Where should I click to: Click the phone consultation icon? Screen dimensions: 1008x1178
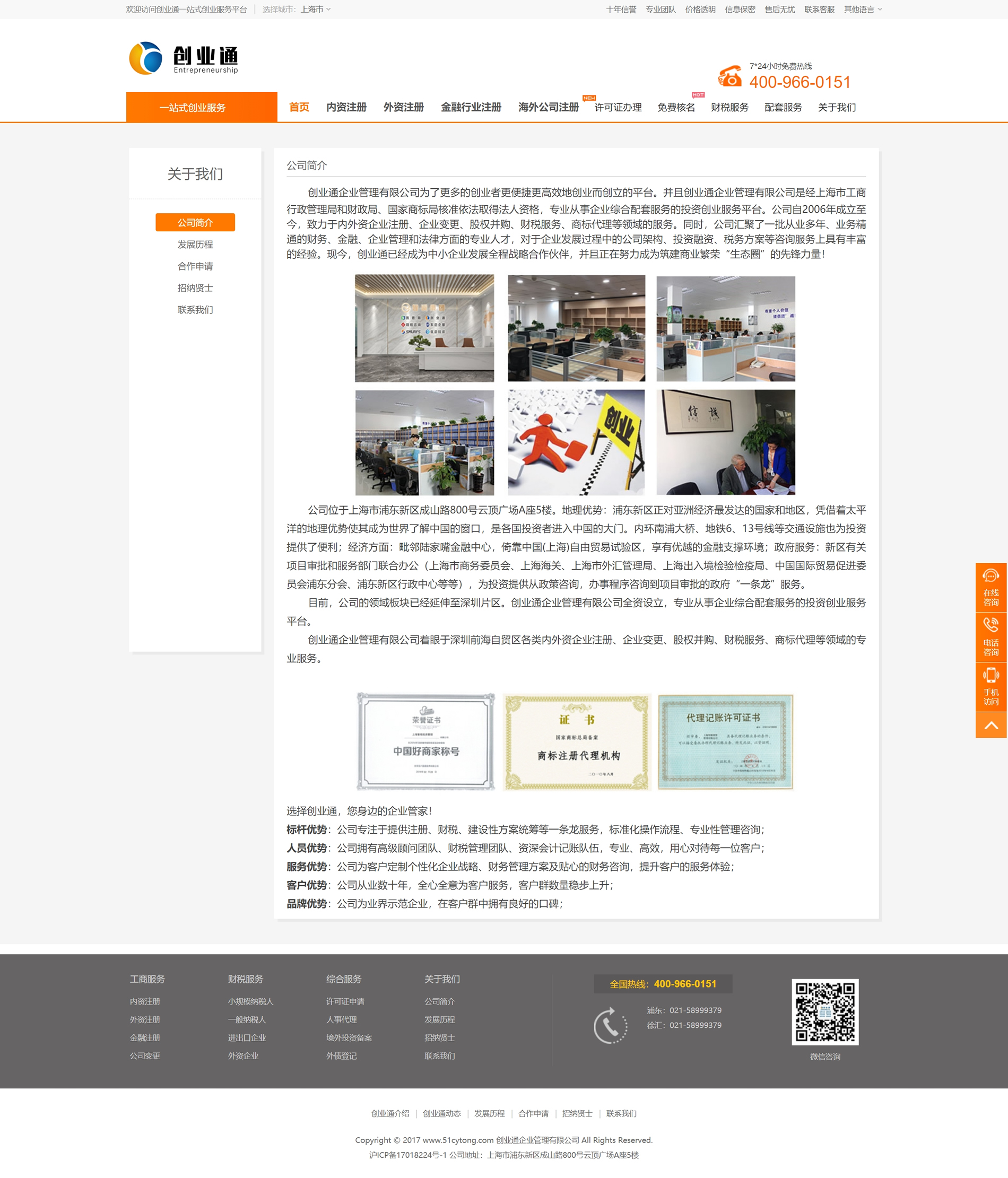[x=990, y=625]
